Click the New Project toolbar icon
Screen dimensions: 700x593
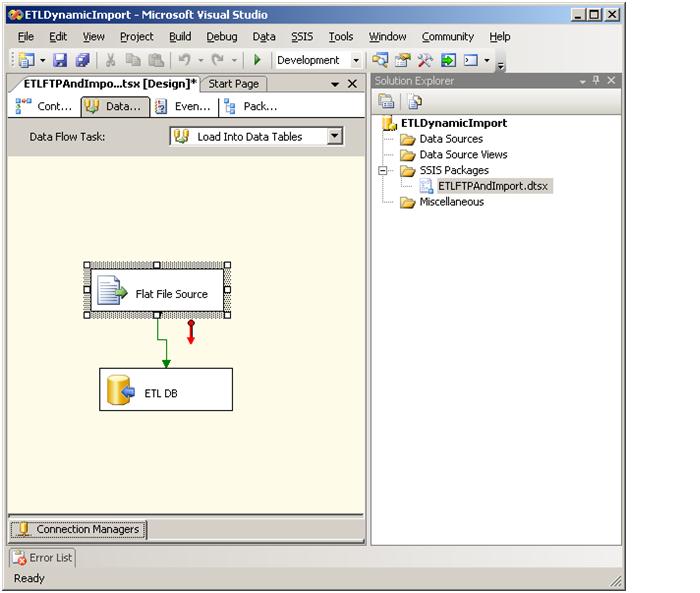[26, 60]
